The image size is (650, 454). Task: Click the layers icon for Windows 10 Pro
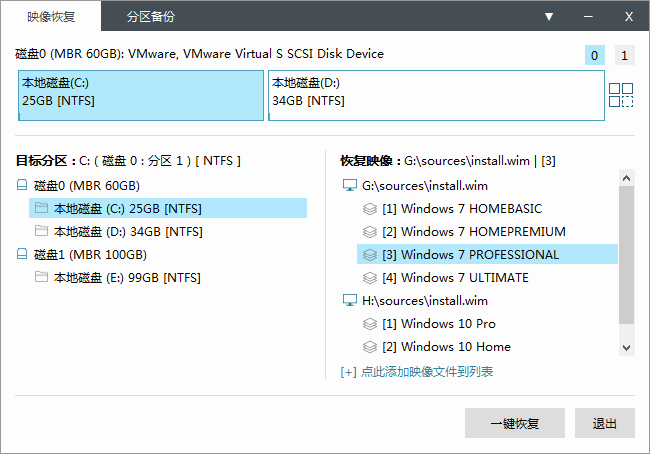pos(369,323)
